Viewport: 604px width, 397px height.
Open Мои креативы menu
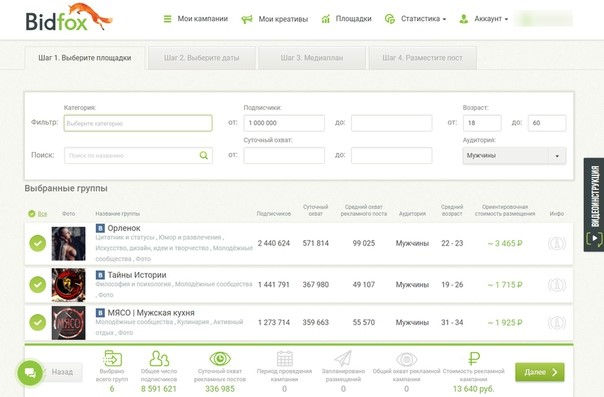[283, 19]
